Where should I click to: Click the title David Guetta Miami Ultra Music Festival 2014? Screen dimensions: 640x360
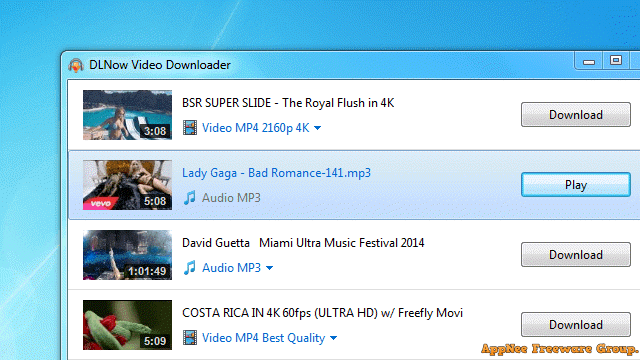[303, 243]
